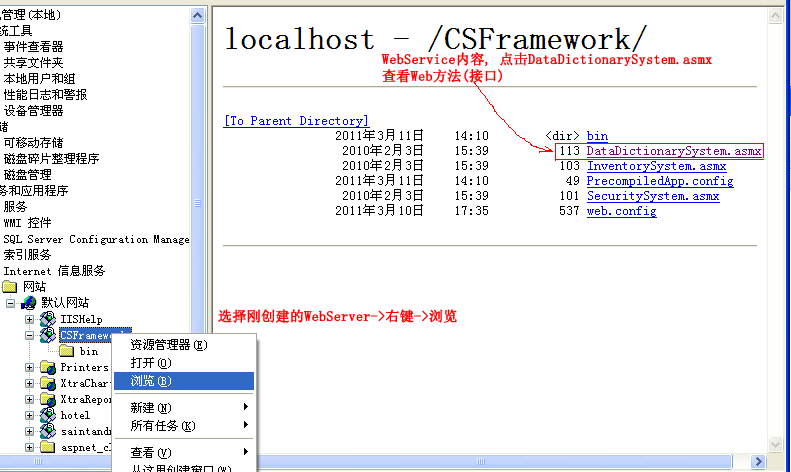Click the aspnet_client folder icon
The width and height of the screenshot is (791, 472).
click(47, 447)
